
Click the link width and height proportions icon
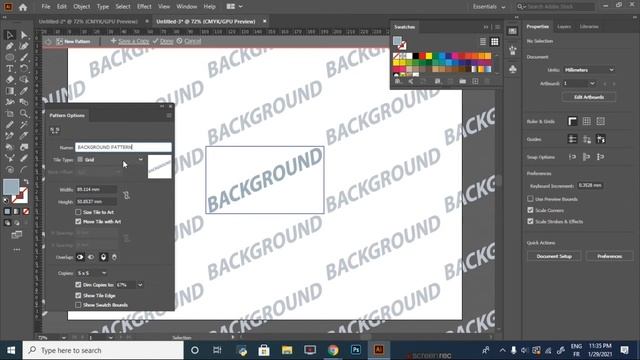coord(126,196)
